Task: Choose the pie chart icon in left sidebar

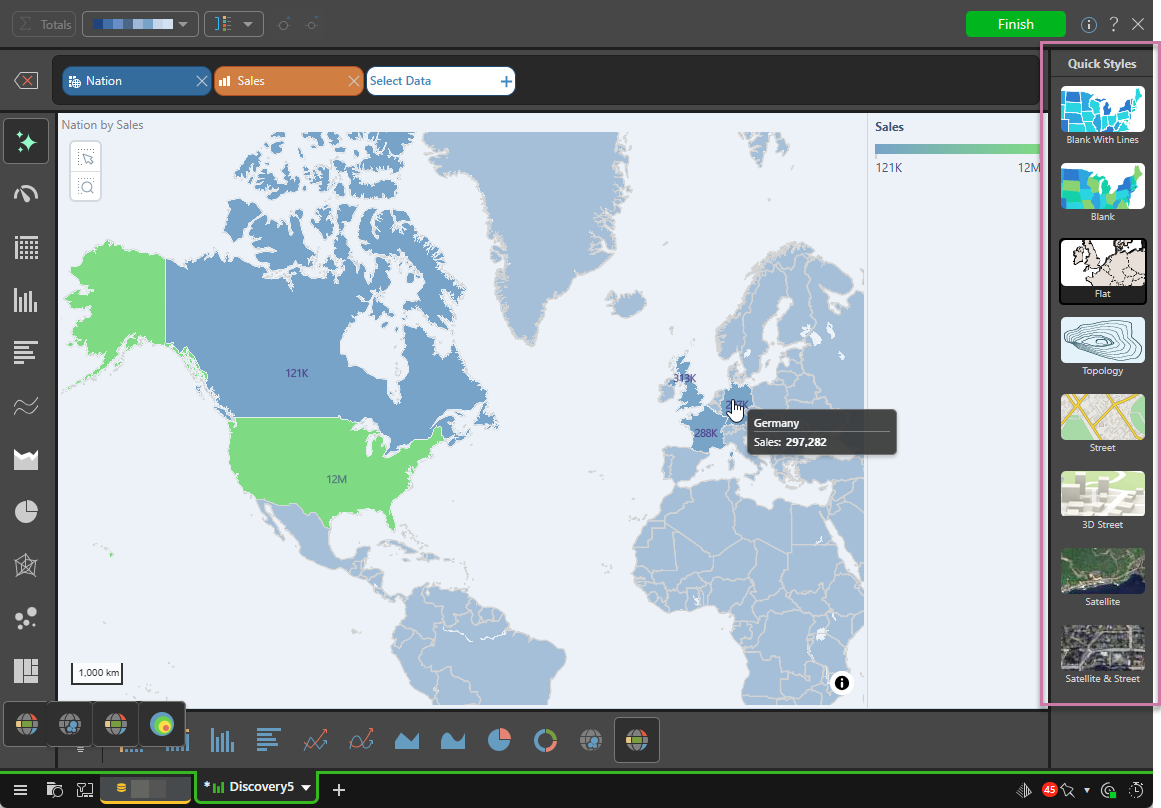Action: 26,513
